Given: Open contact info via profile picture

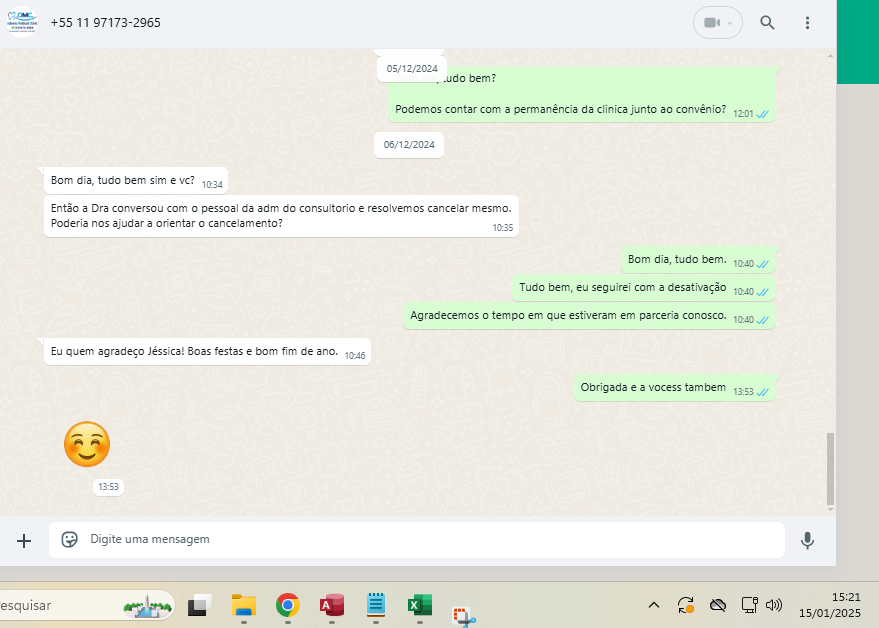Looking at the screenshot, I should [21, 22].
